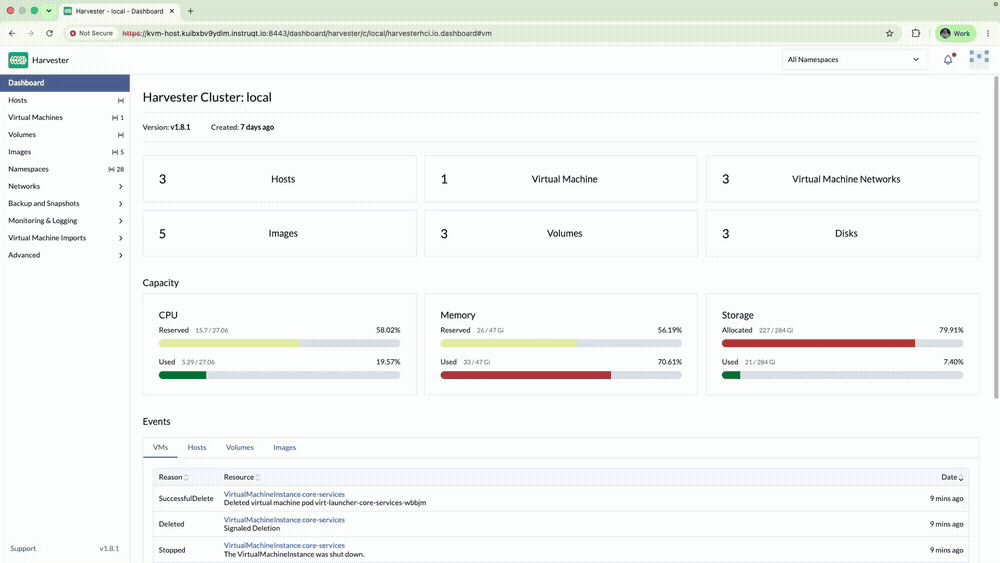Click the Harvester logo icon
Viewport: 1000px width, 563px height.
point(18,60)
